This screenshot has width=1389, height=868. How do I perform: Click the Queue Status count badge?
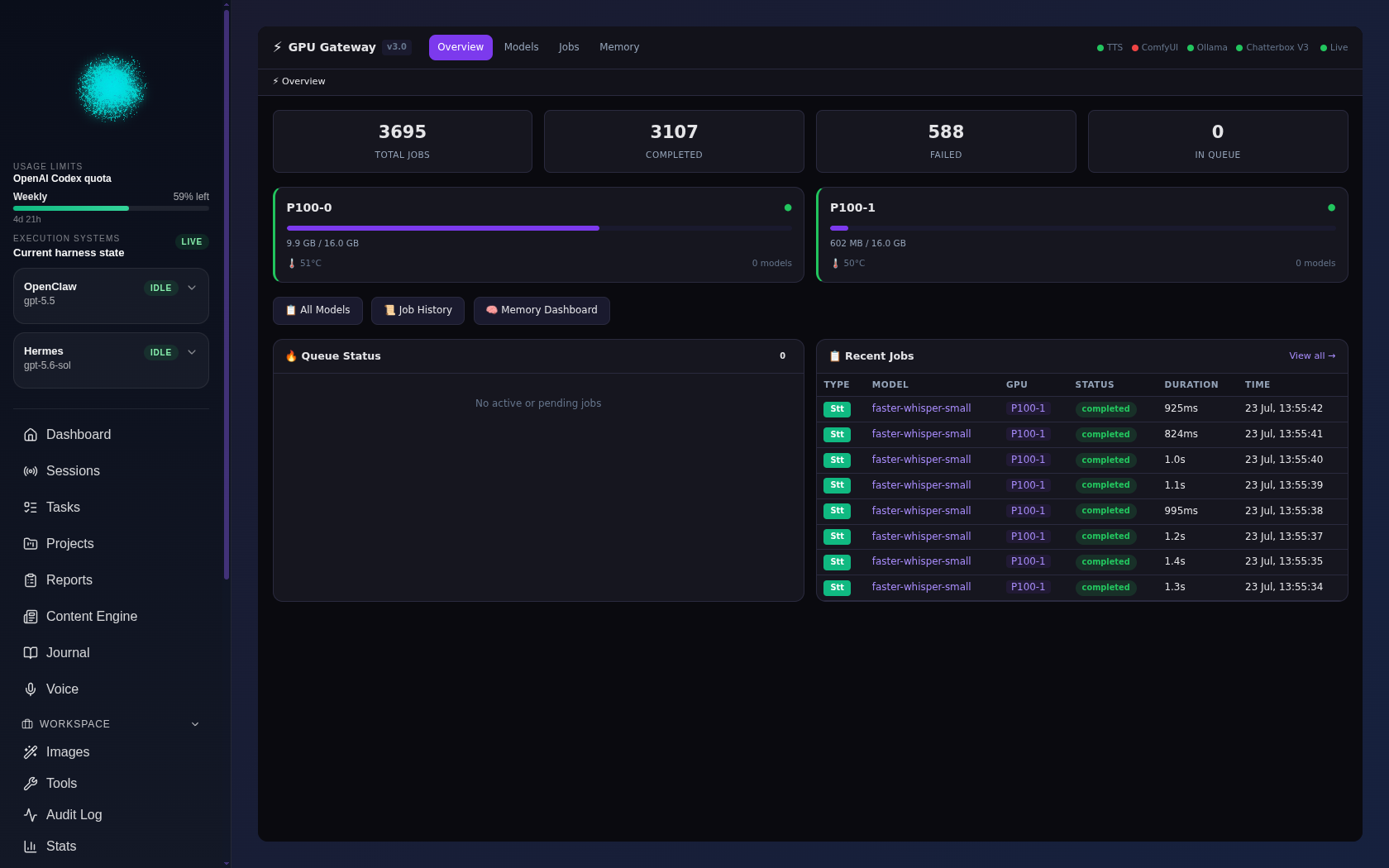(x=783, y=356)
